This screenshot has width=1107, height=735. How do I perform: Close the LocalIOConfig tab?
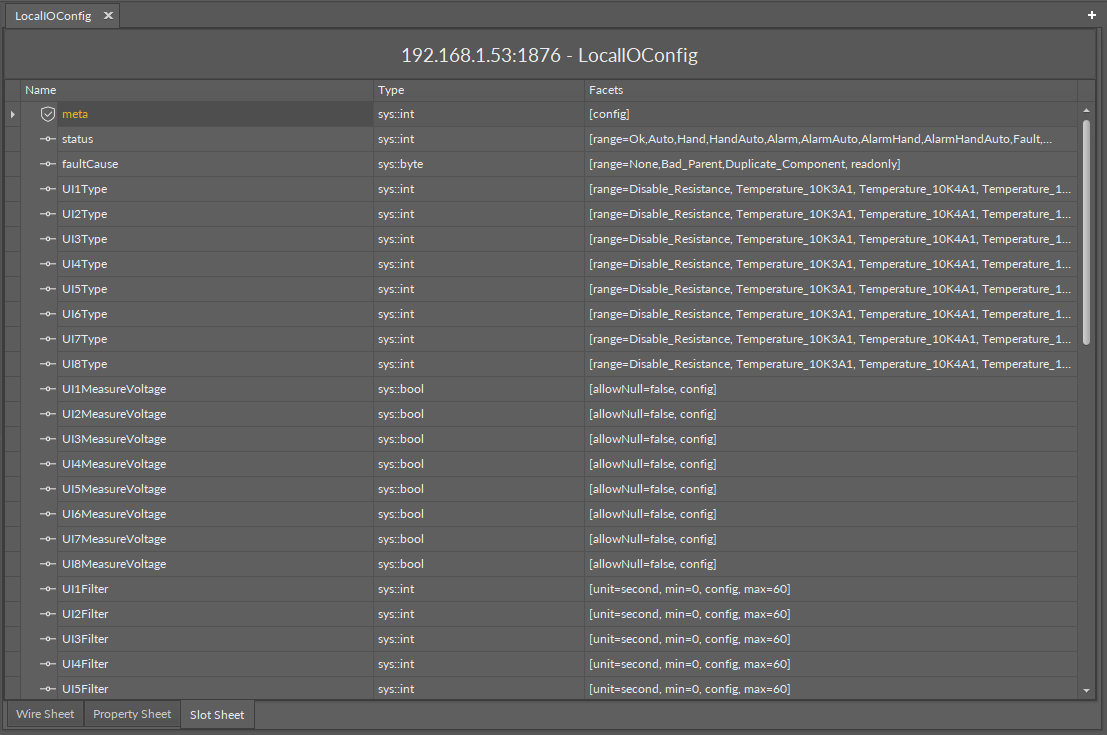coord(108,15)
